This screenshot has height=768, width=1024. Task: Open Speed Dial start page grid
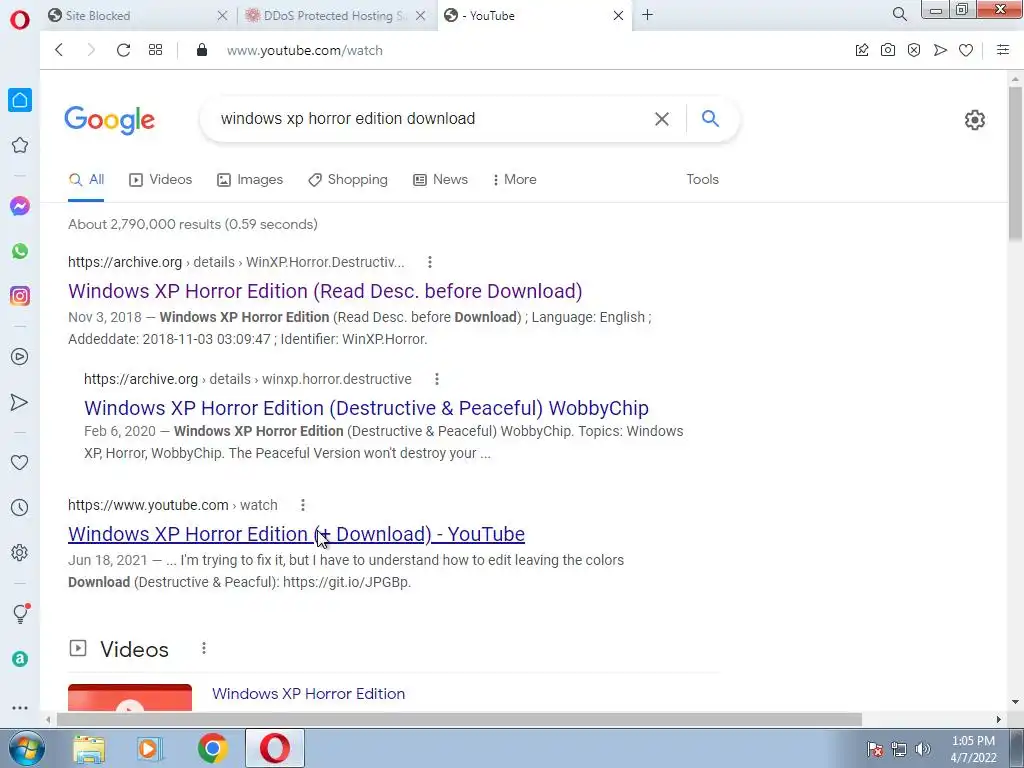[x=155, y=50]
